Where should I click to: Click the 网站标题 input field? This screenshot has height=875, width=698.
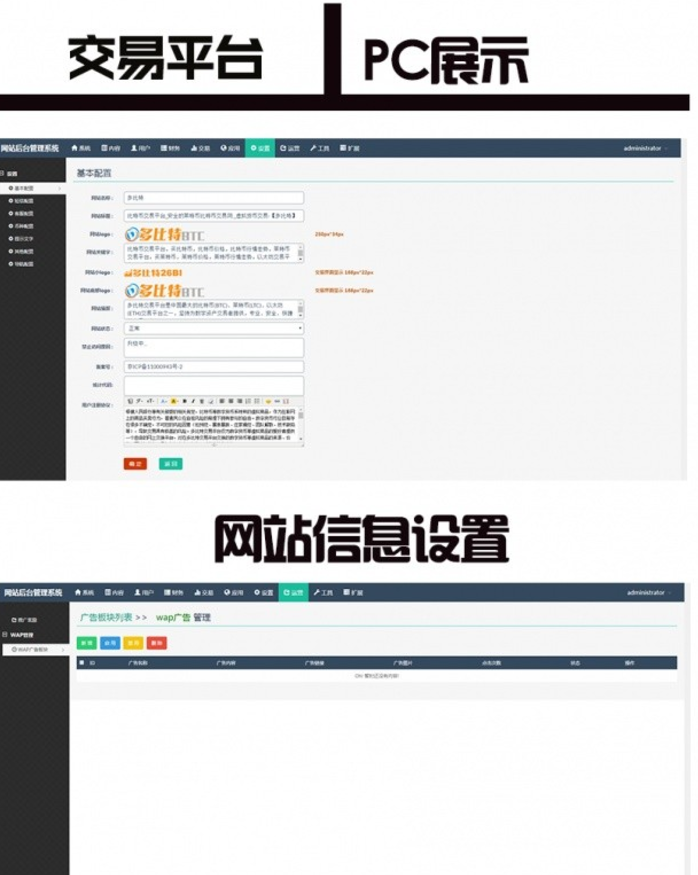[x=214, y=215]
